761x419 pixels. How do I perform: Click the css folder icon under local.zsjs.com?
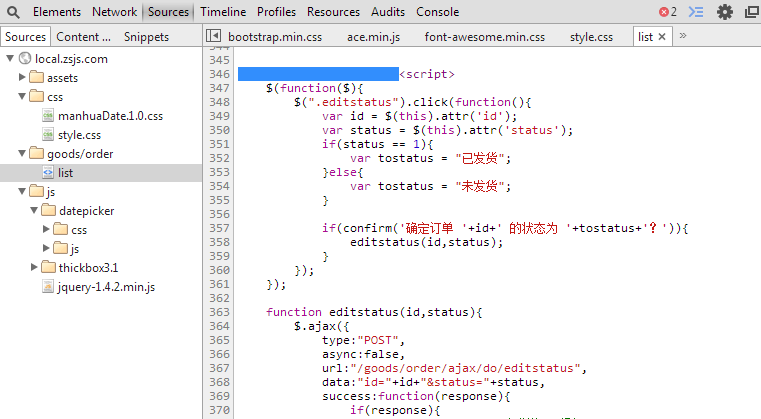[x=36, y=96]
